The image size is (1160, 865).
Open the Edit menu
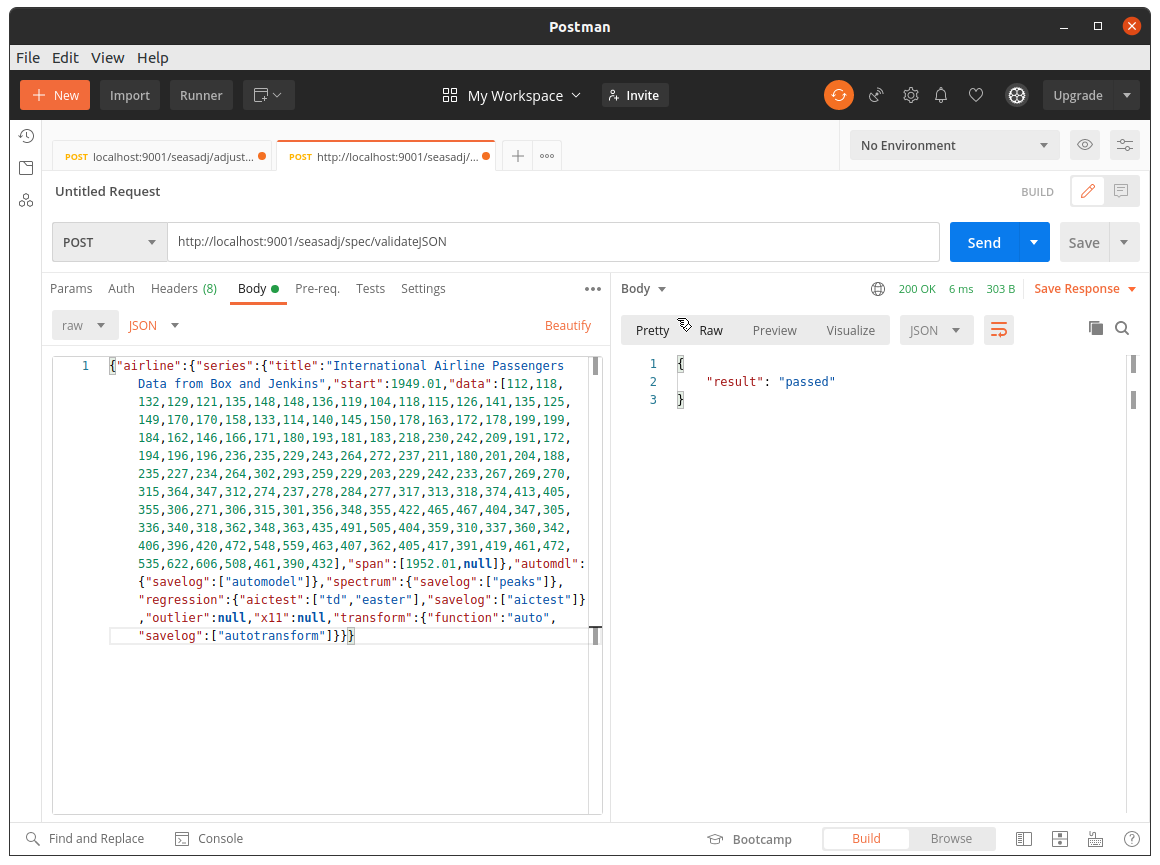click(x=65, y=58)
